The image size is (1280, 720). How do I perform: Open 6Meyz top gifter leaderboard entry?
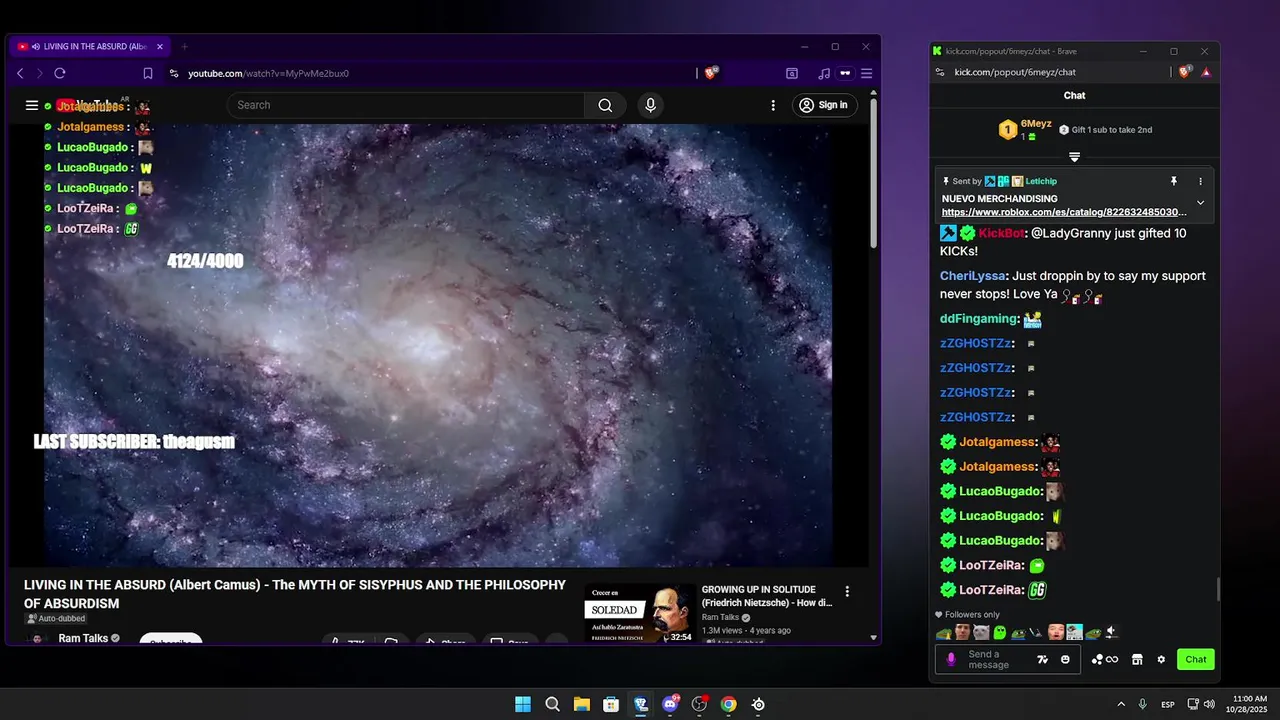click(1025, 129)
